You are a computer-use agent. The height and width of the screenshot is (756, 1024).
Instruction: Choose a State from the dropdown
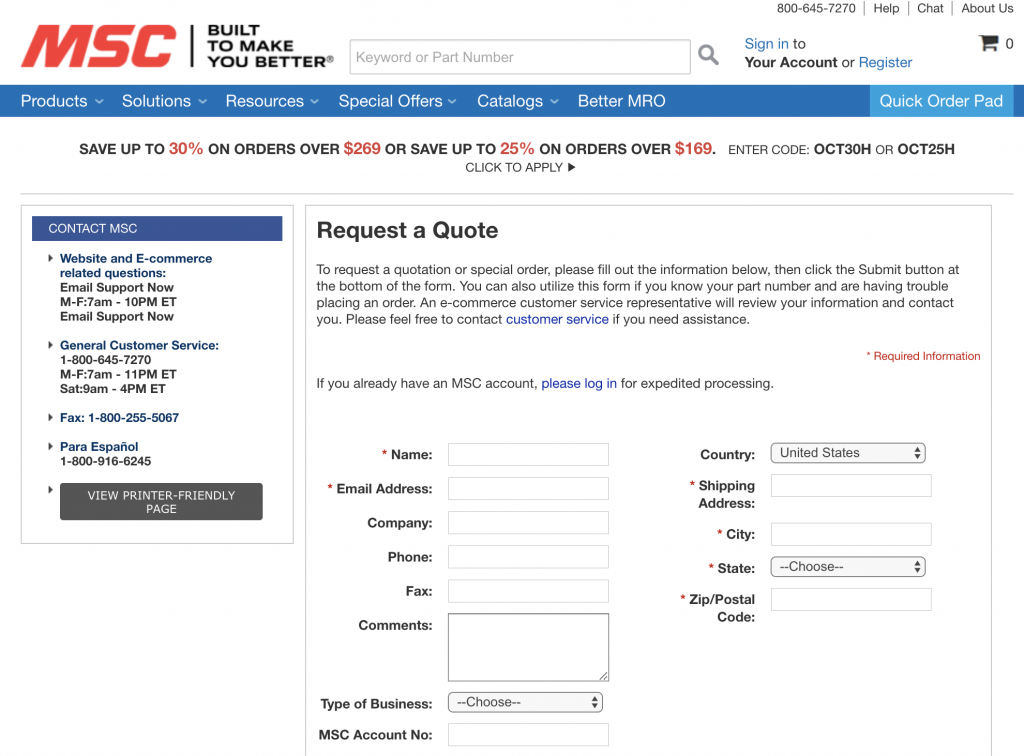pos(848,567)
